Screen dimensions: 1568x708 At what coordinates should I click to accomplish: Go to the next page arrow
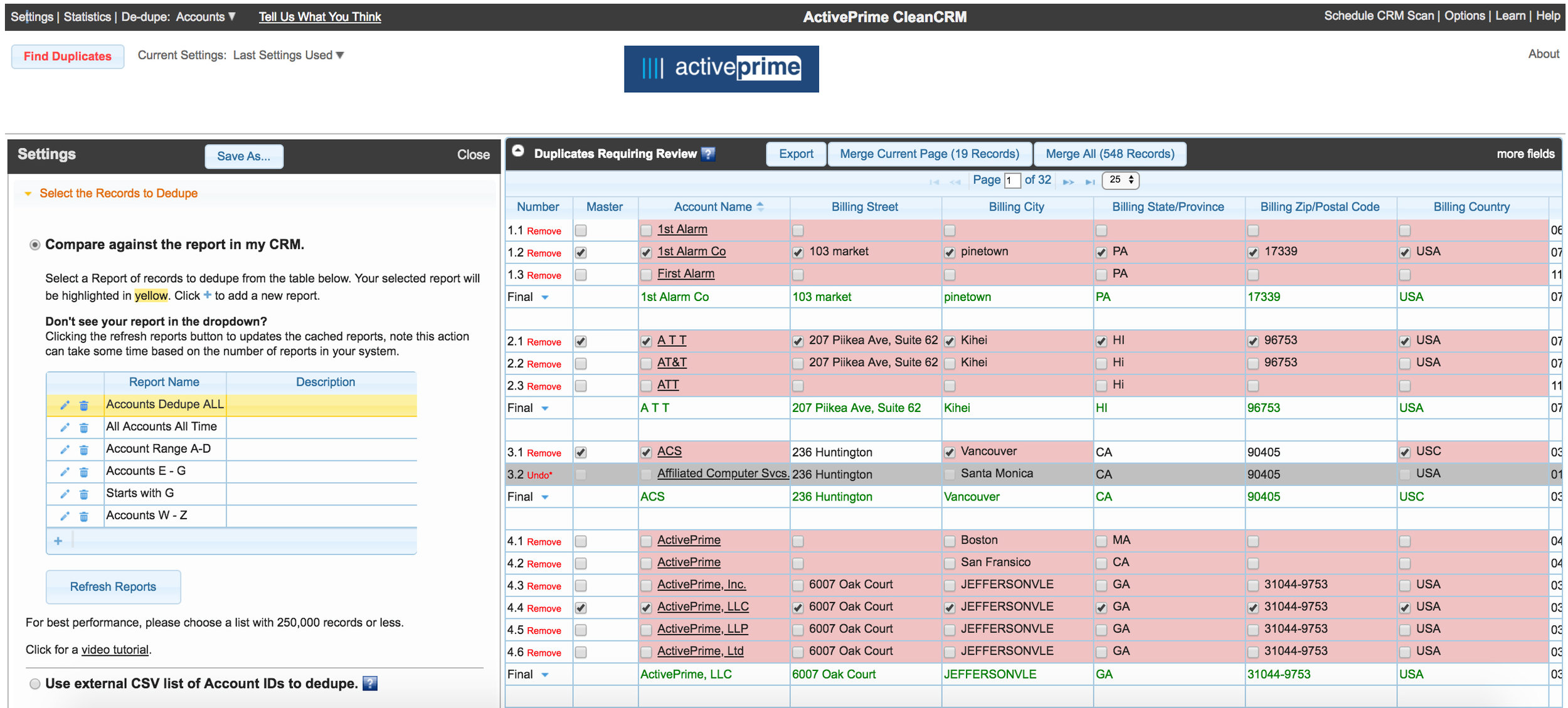(1069, 182)
